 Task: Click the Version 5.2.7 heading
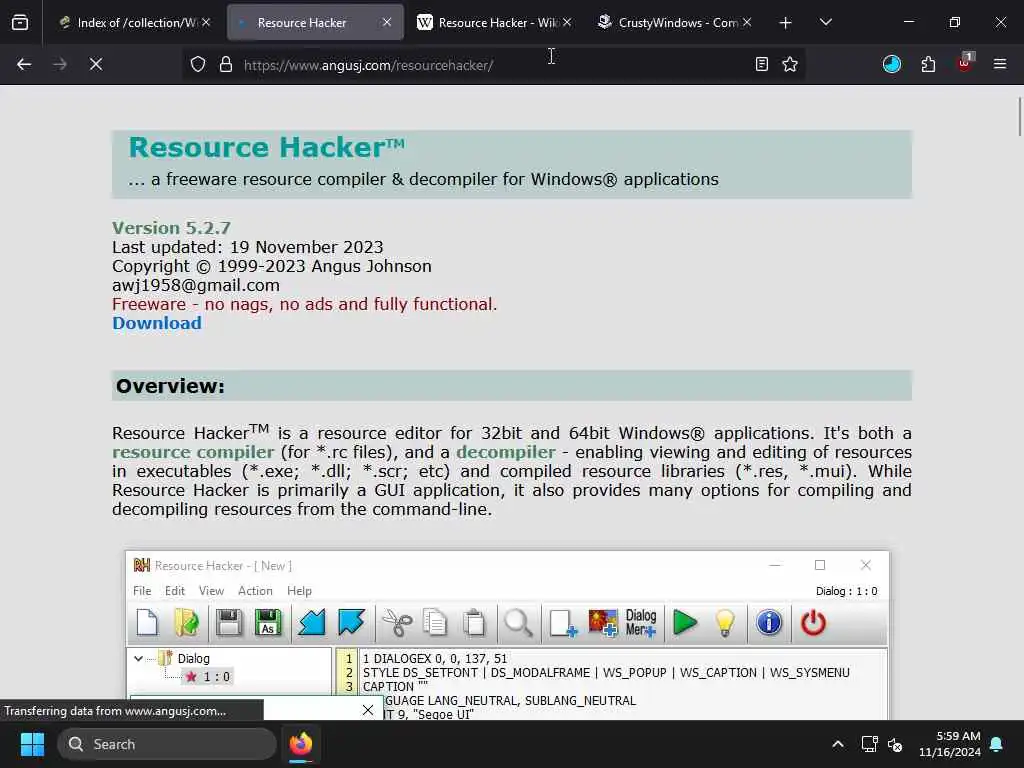171,228
